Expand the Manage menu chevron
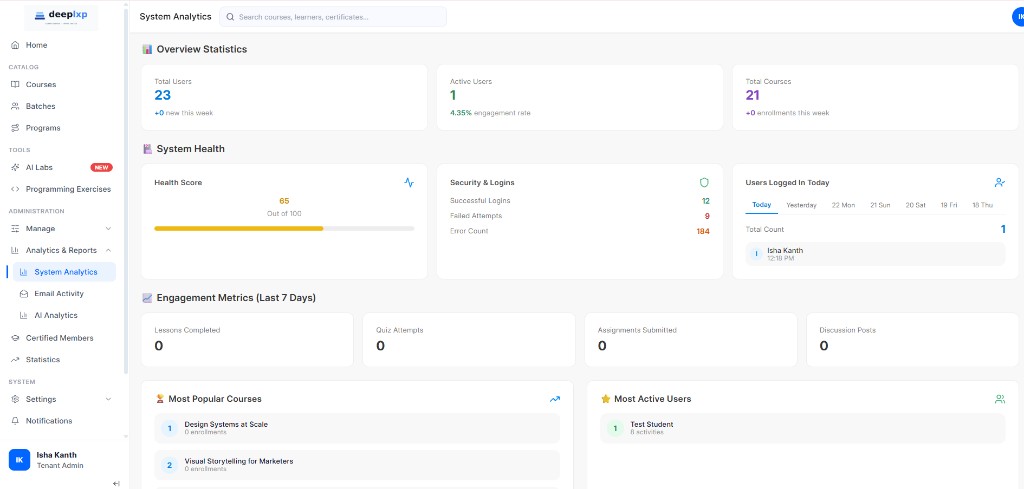Screen dimensions: 1024x489 [108, 229]
